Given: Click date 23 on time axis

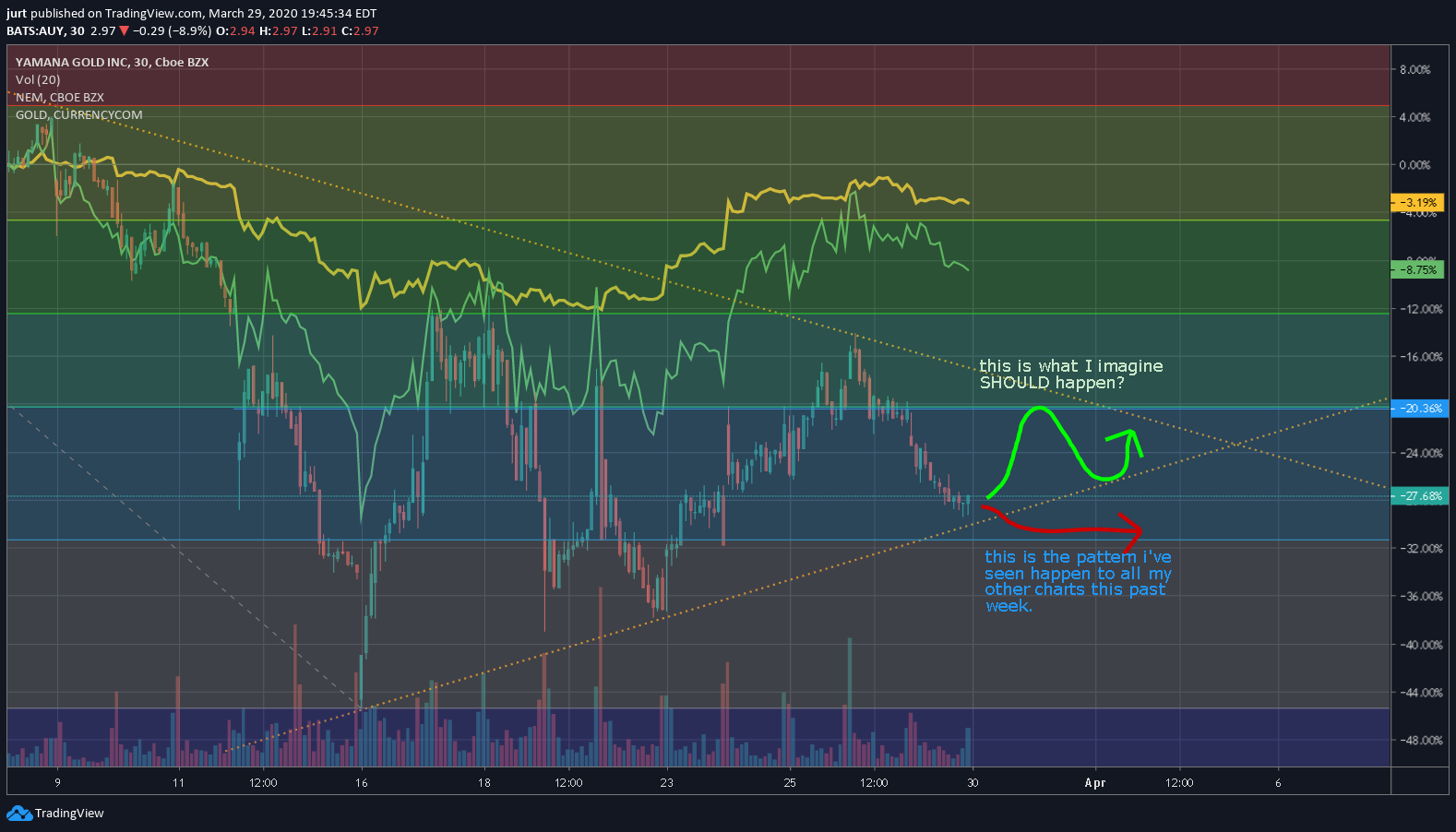Looking at the screenshot, I should (666, 782).
